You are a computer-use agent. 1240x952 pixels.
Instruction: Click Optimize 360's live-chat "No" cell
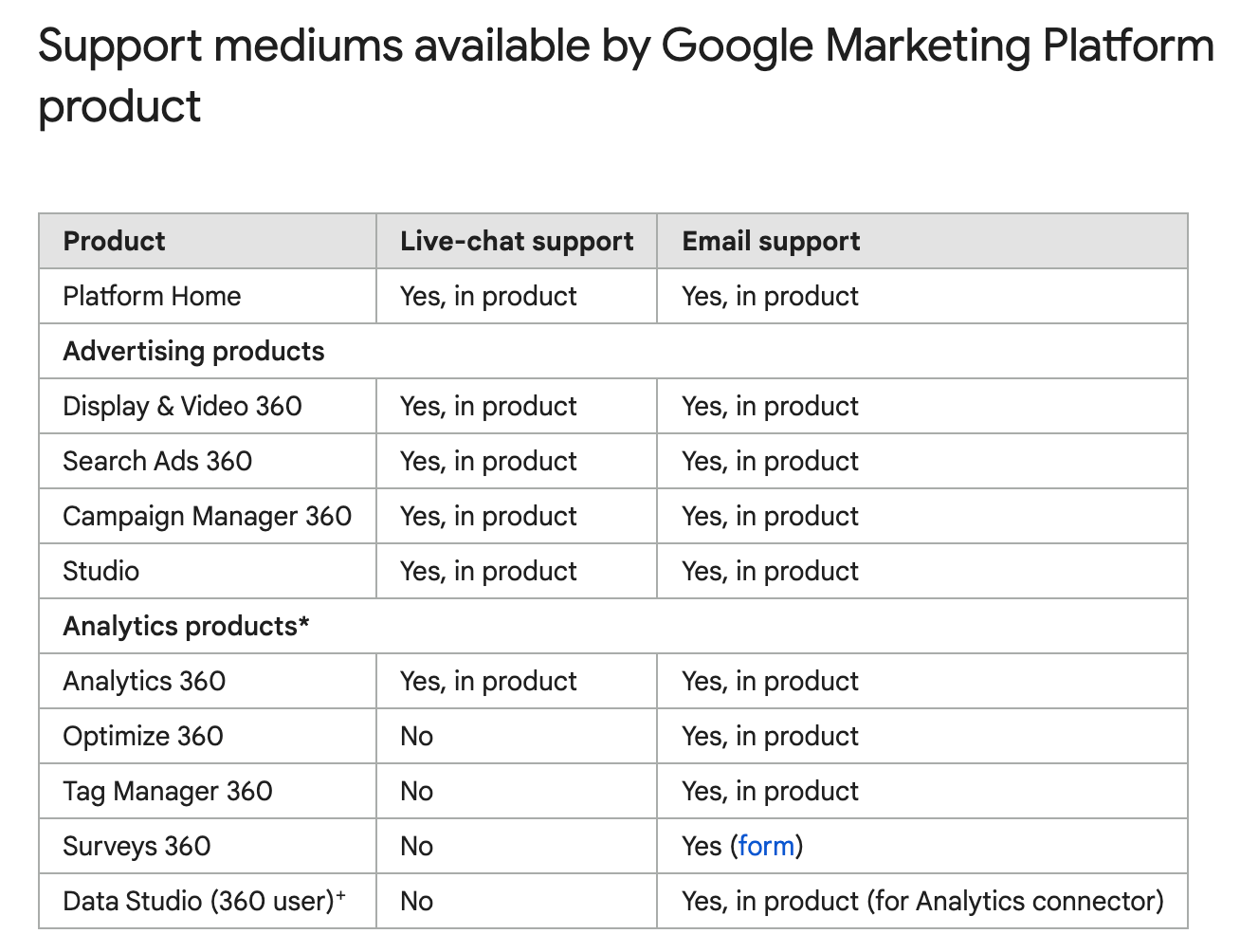(417, 736)
